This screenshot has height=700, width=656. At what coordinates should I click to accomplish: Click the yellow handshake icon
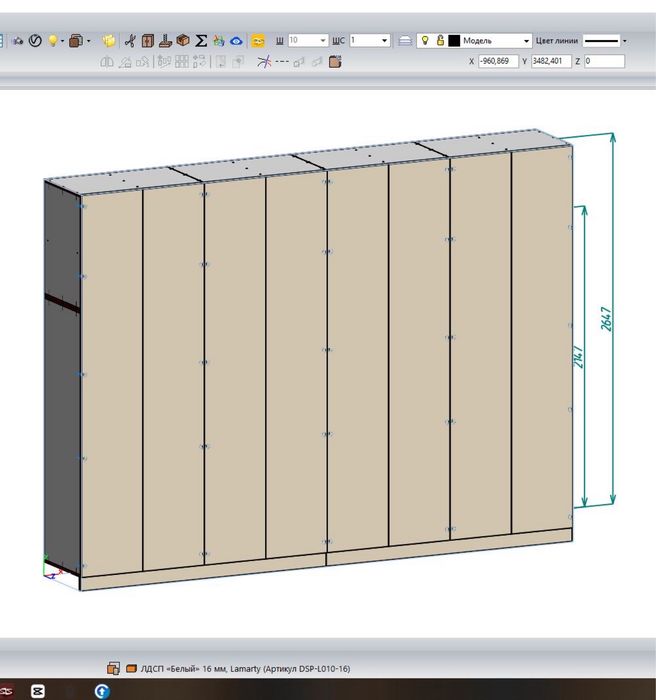[258, 41]
